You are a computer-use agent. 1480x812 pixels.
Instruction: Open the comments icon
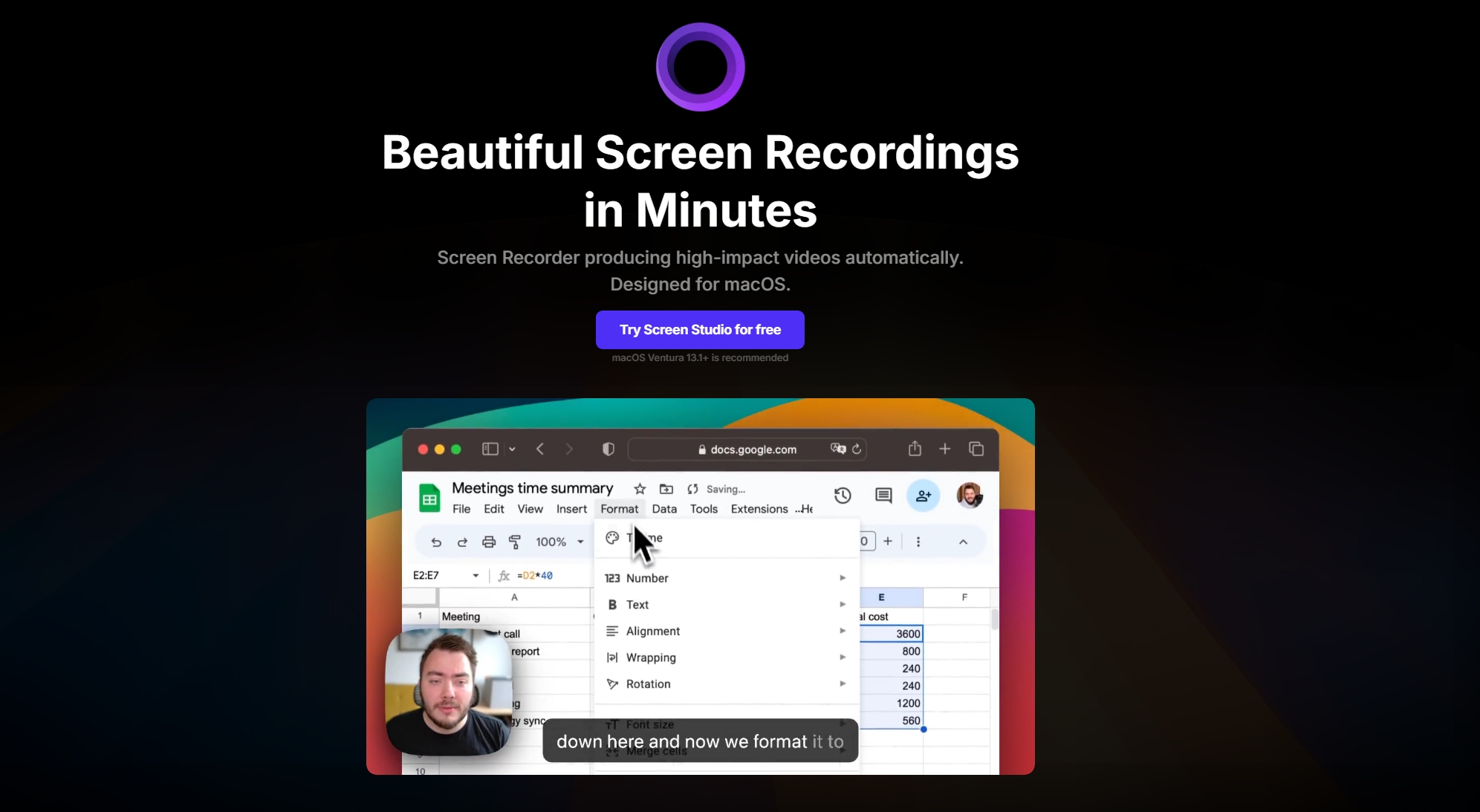[883, 496]
